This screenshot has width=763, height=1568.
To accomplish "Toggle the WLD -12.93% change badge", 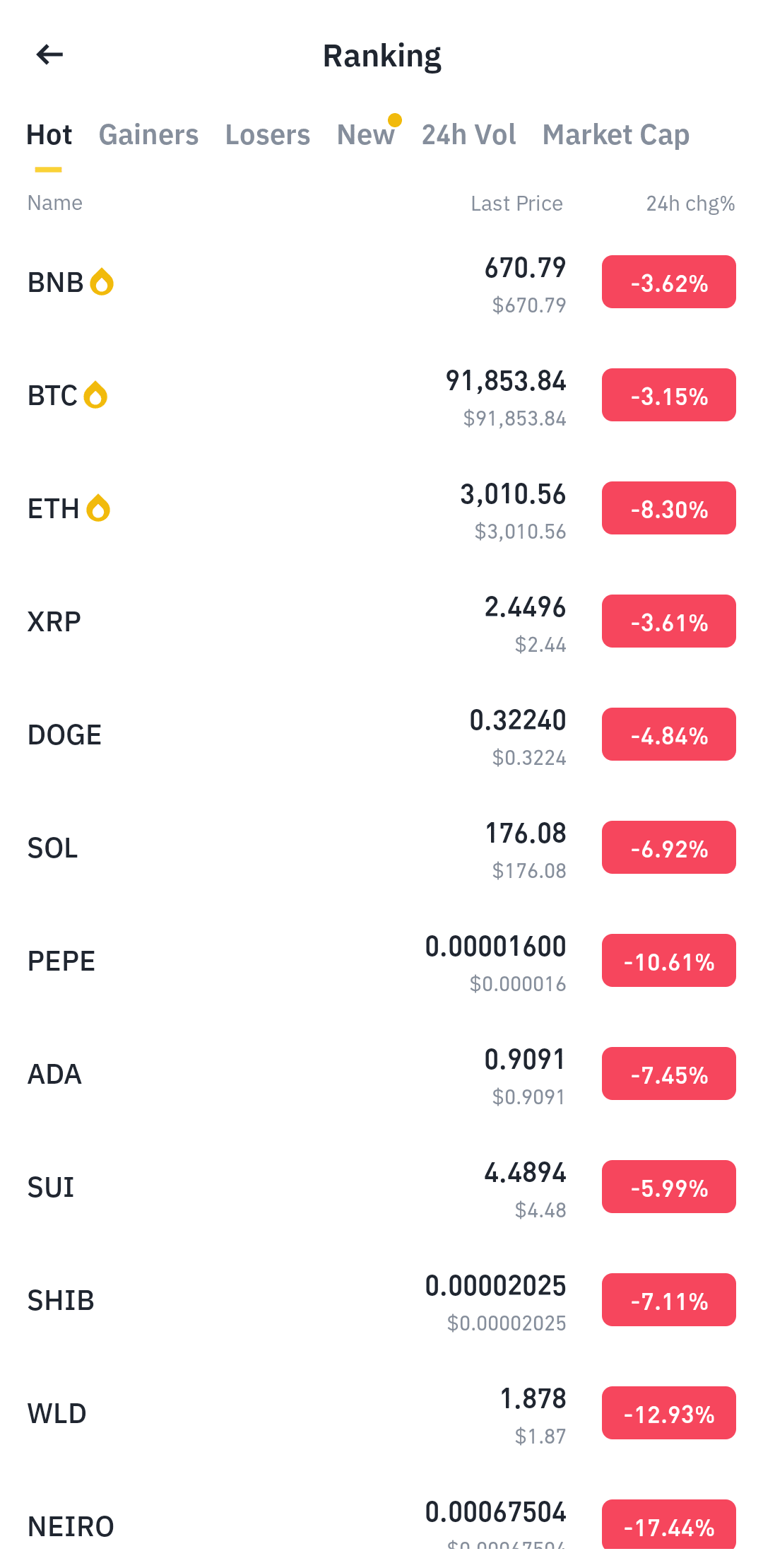I will 669,1413.
